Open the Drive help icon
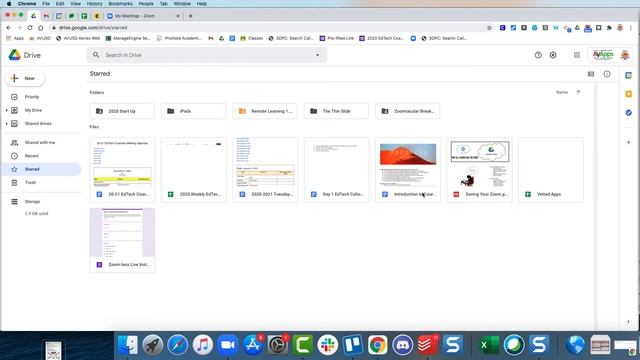Image resolution: width=640 pixels, height=360 pixels. tap(538, 55)
